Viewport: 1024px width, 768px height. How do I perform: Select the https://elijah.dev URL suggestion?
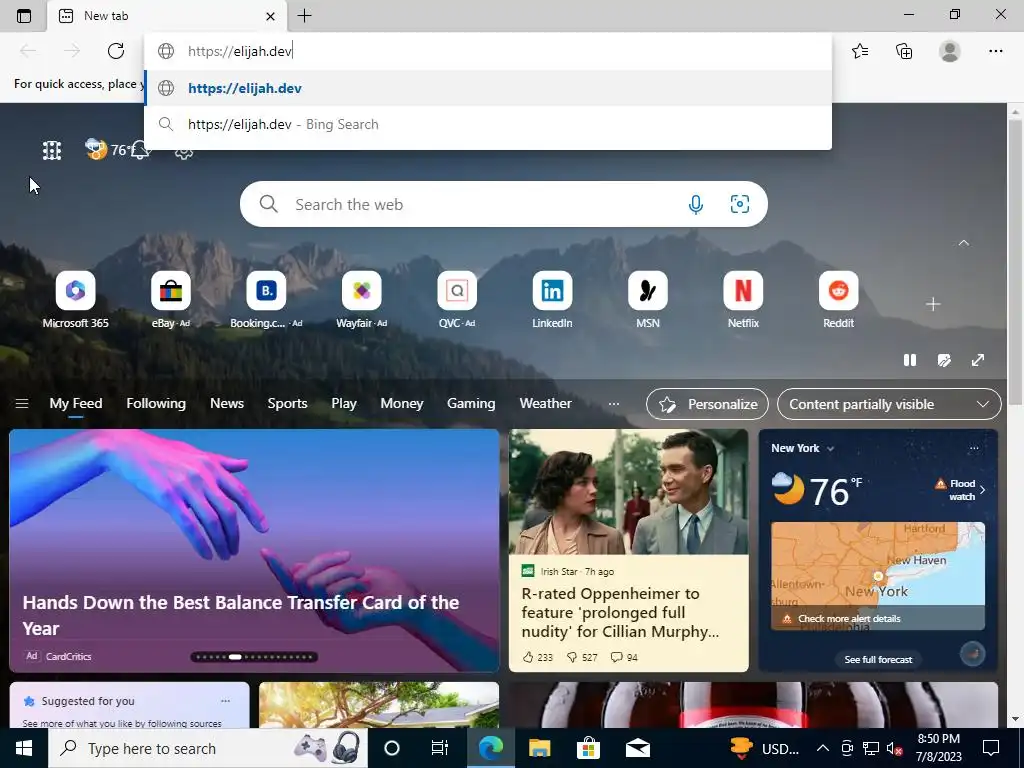click(488, 88)
